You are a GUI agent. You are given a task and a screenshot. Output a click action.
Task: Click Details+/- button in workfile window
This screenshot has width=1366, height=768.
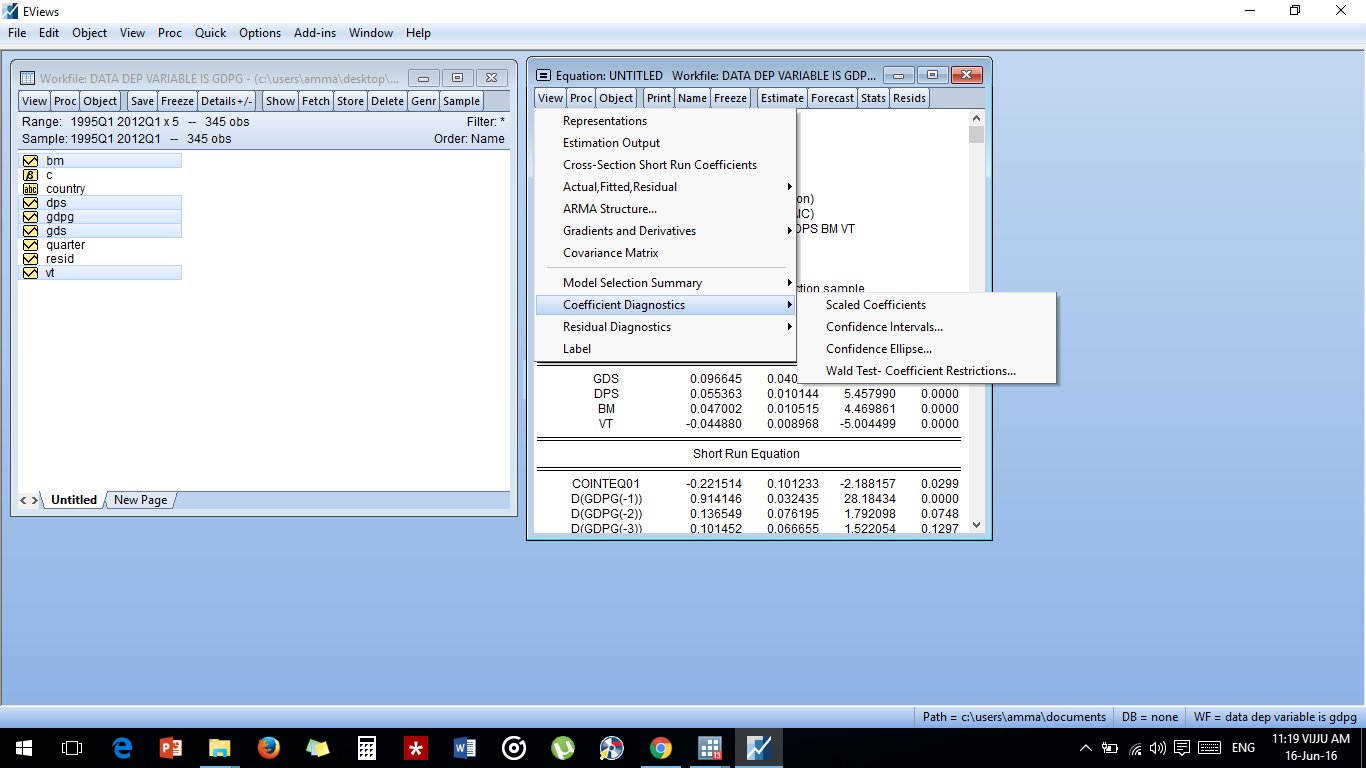coord(227,101)
